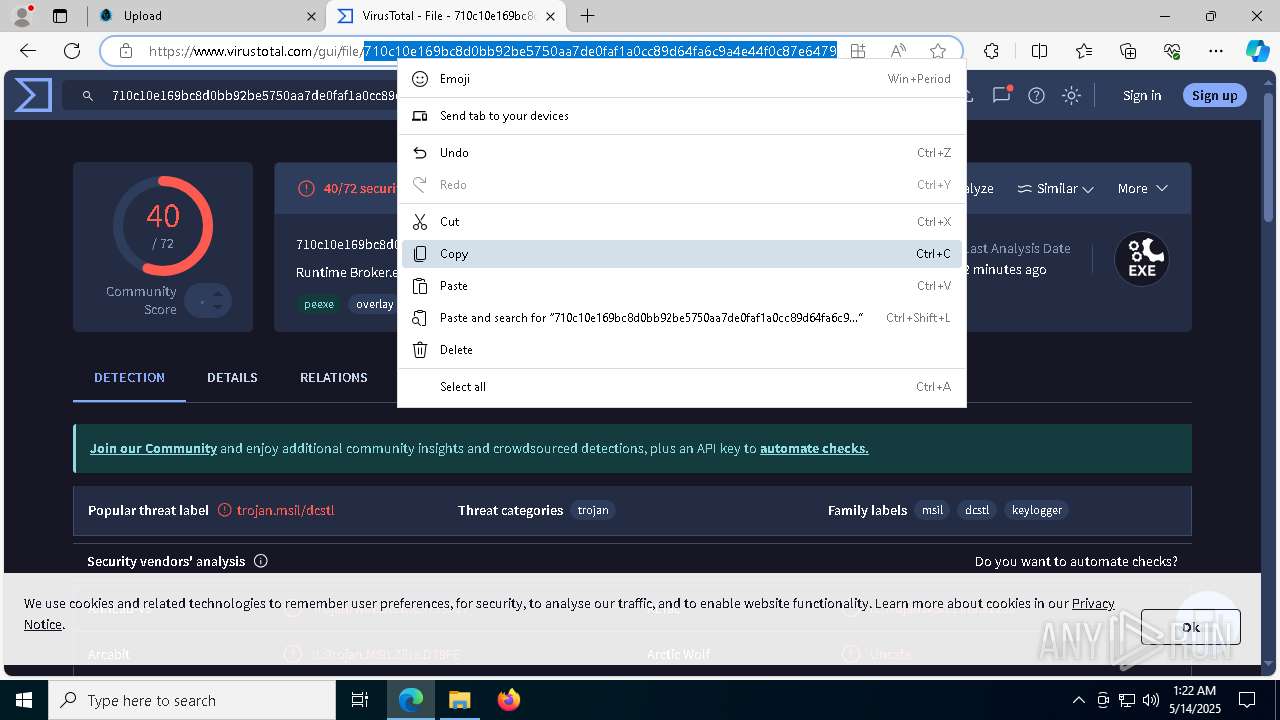Select Paste and search for hash
1280x720 pixels.
(682, 318)
